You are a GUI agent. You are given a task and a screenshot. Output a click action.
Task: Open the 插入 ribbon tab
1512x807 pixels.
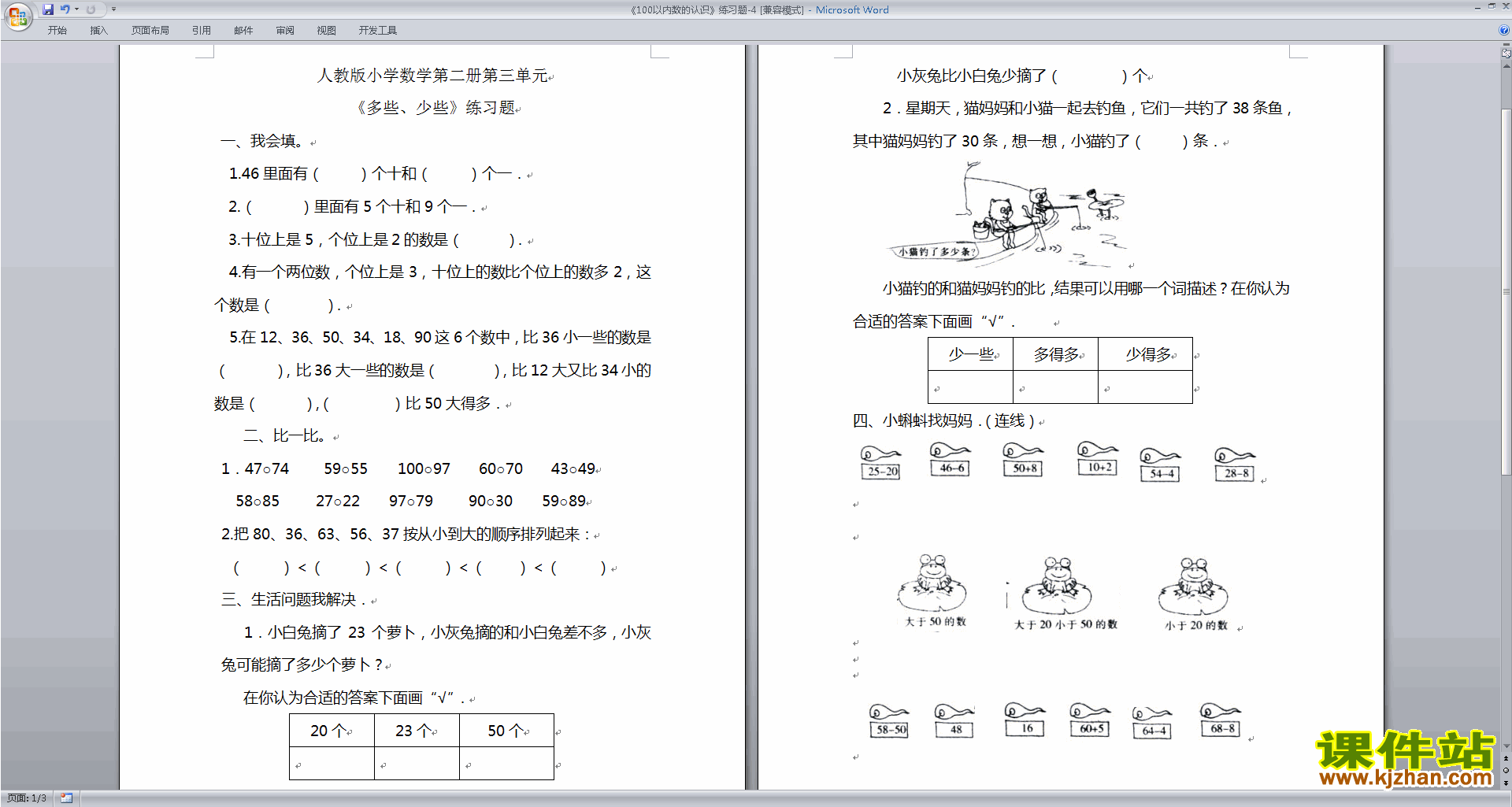(98, 31)
